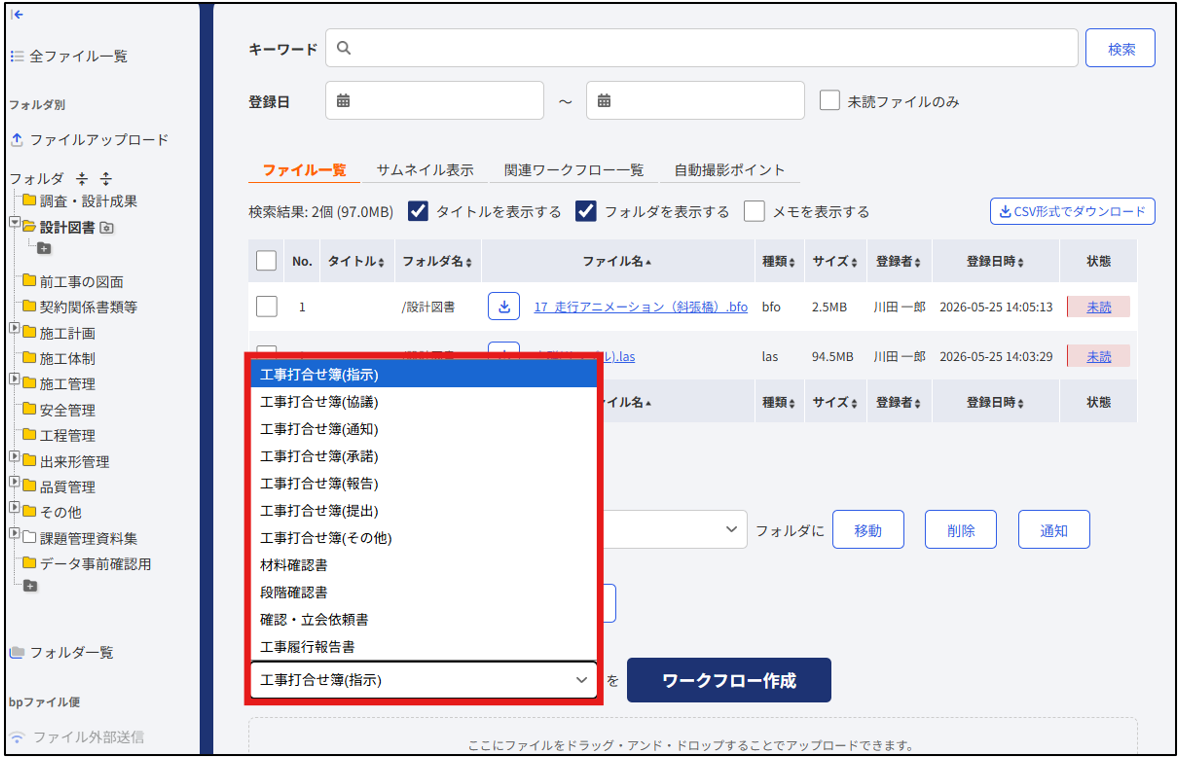Download the 17_走行アニメーション file via download icon

tap(503, 306)
